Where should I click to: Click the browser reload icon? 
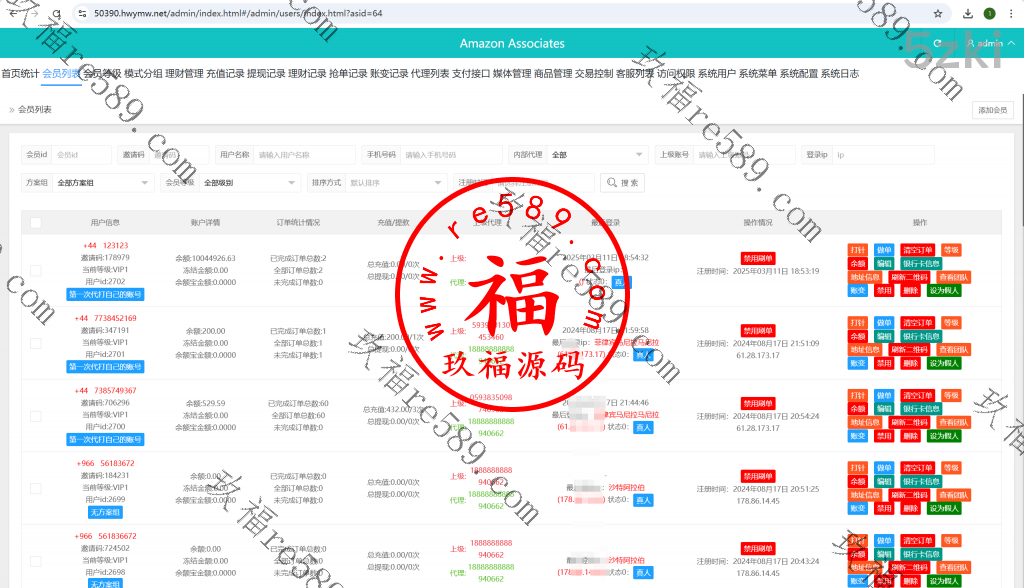pos(54,14)
